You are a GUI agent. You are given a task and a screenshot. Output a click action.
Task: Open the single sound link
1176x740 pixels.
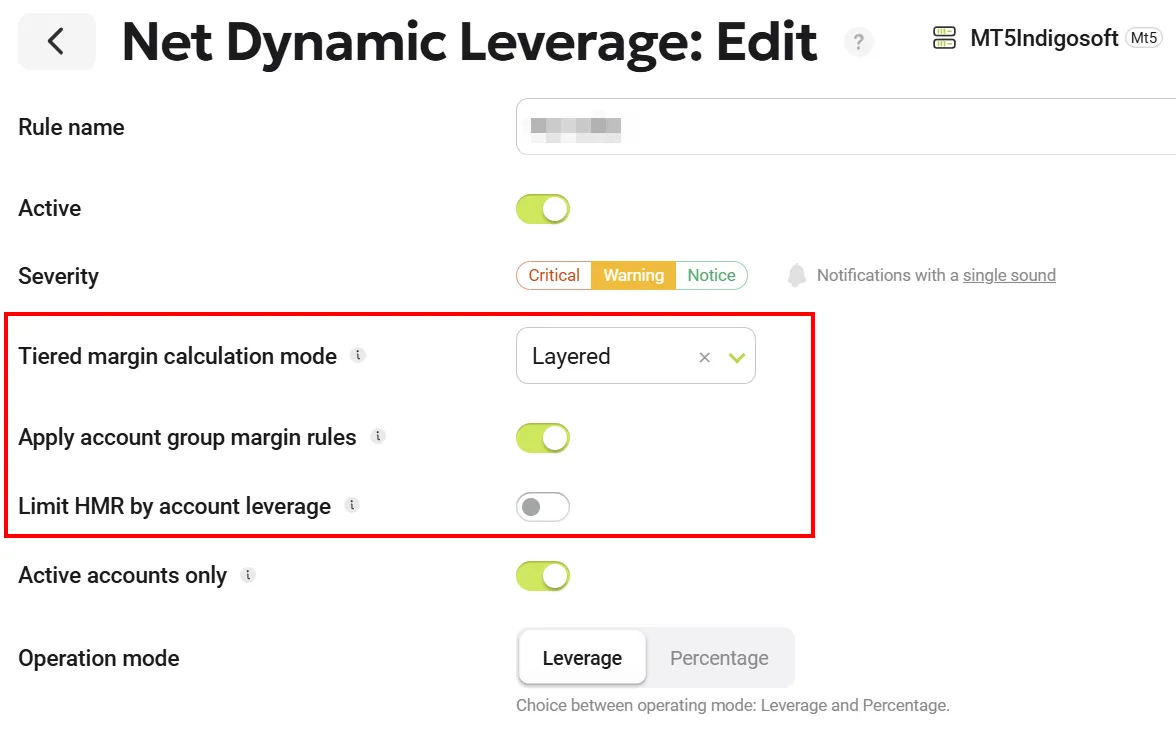[1009, 275]
